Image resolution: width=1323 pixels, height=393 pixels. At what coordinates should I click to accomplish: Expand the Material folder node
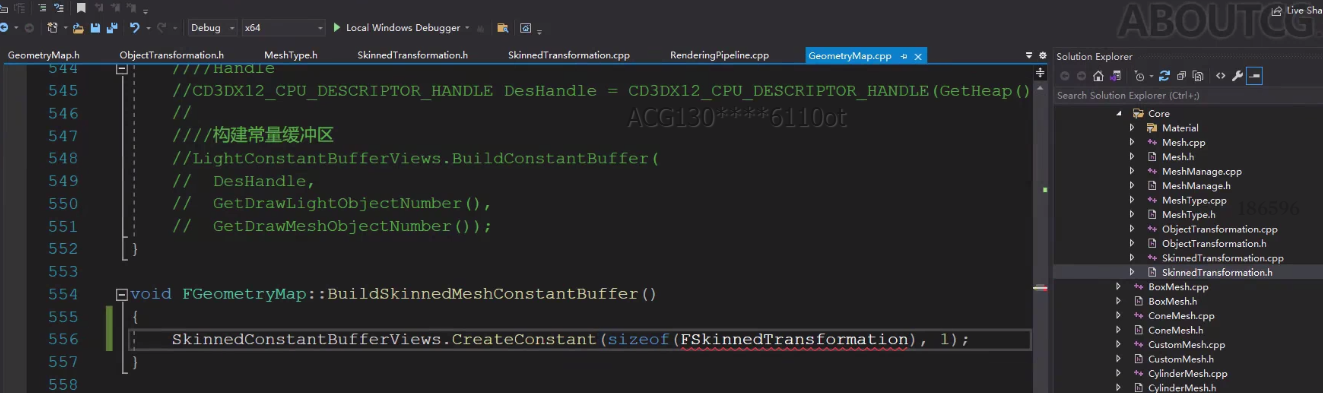(x=1132, y=128)
